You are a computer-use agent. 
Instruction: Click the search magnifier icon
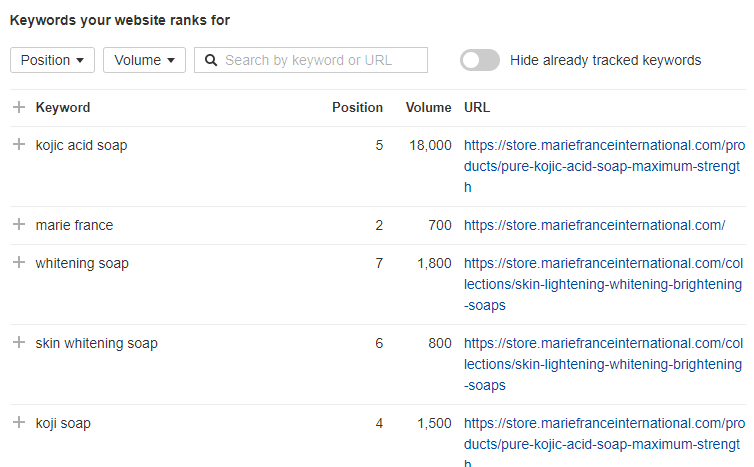pyautogui.click(x=211, y=60)
